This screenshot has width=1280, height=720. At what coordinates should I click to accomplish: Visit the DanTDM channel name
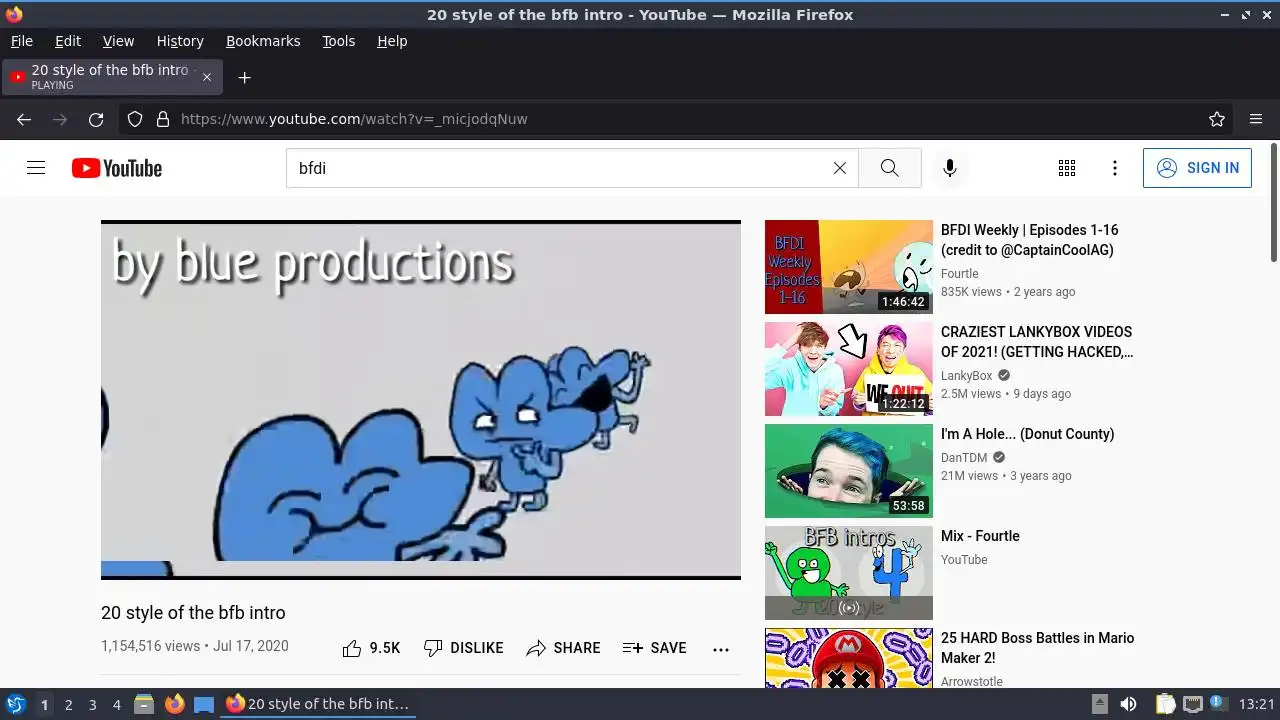click(964, 458)
